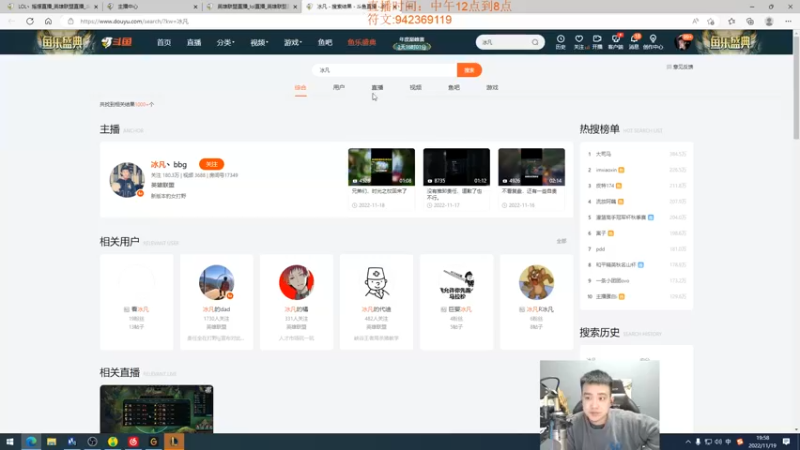Open the 鱼乐盛典 navigation link
This screenshot has width=800, height=450.
(x=362, y=43)
